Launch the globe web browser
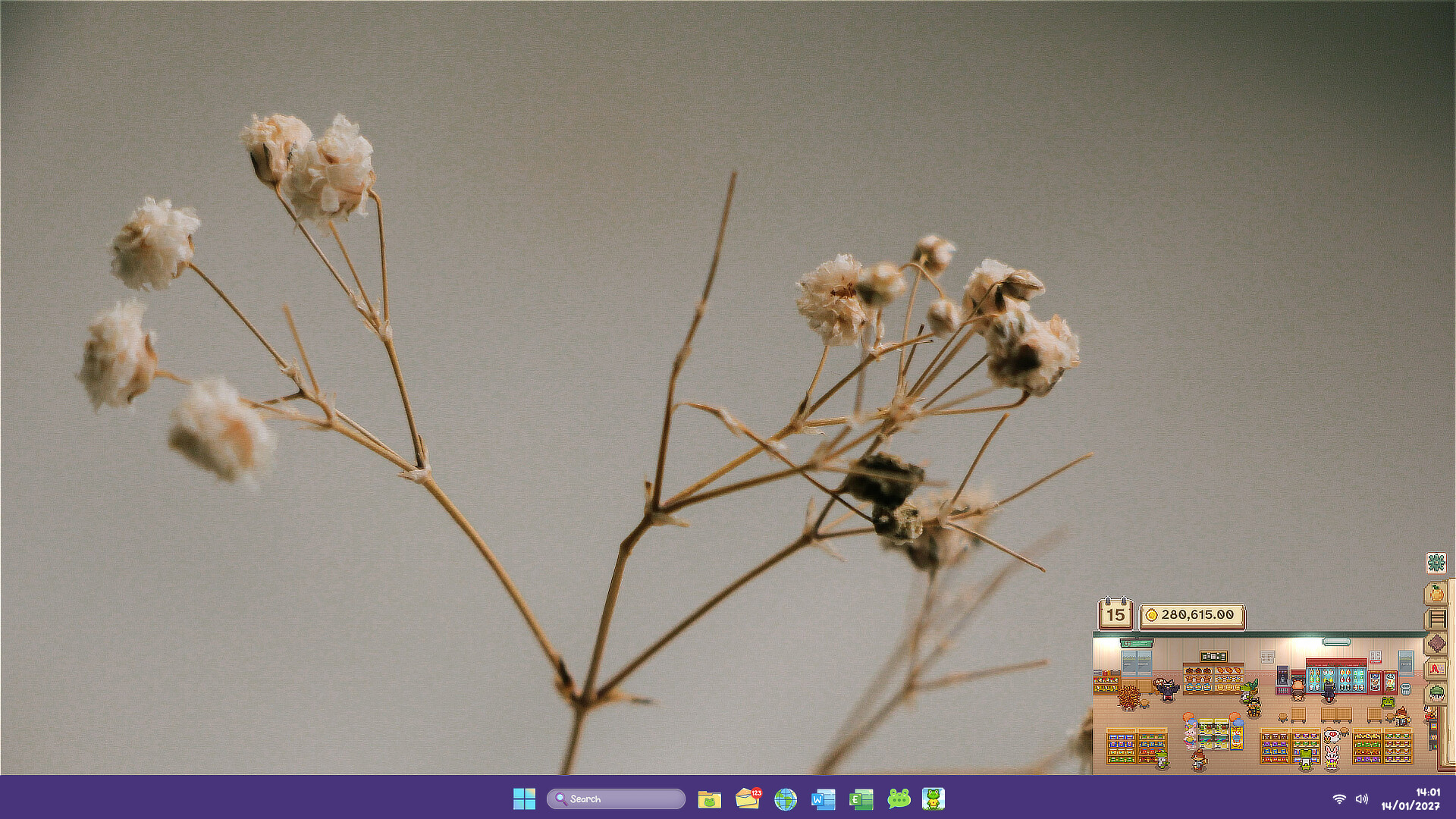The height and width of the screenshot is (819, 1456). [786, 799]
